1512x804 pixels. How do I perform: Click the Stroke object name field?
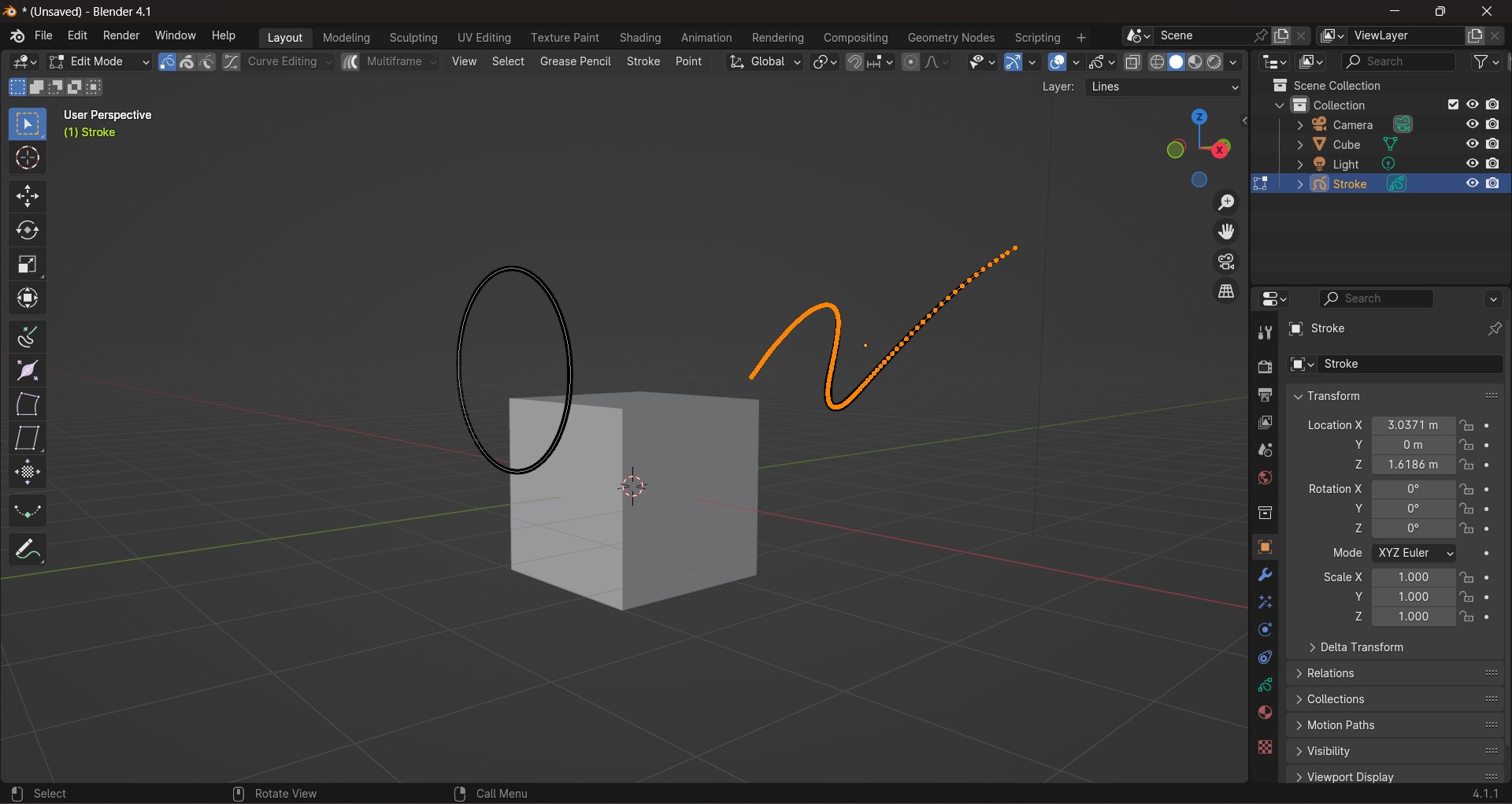pos(1410,365)
